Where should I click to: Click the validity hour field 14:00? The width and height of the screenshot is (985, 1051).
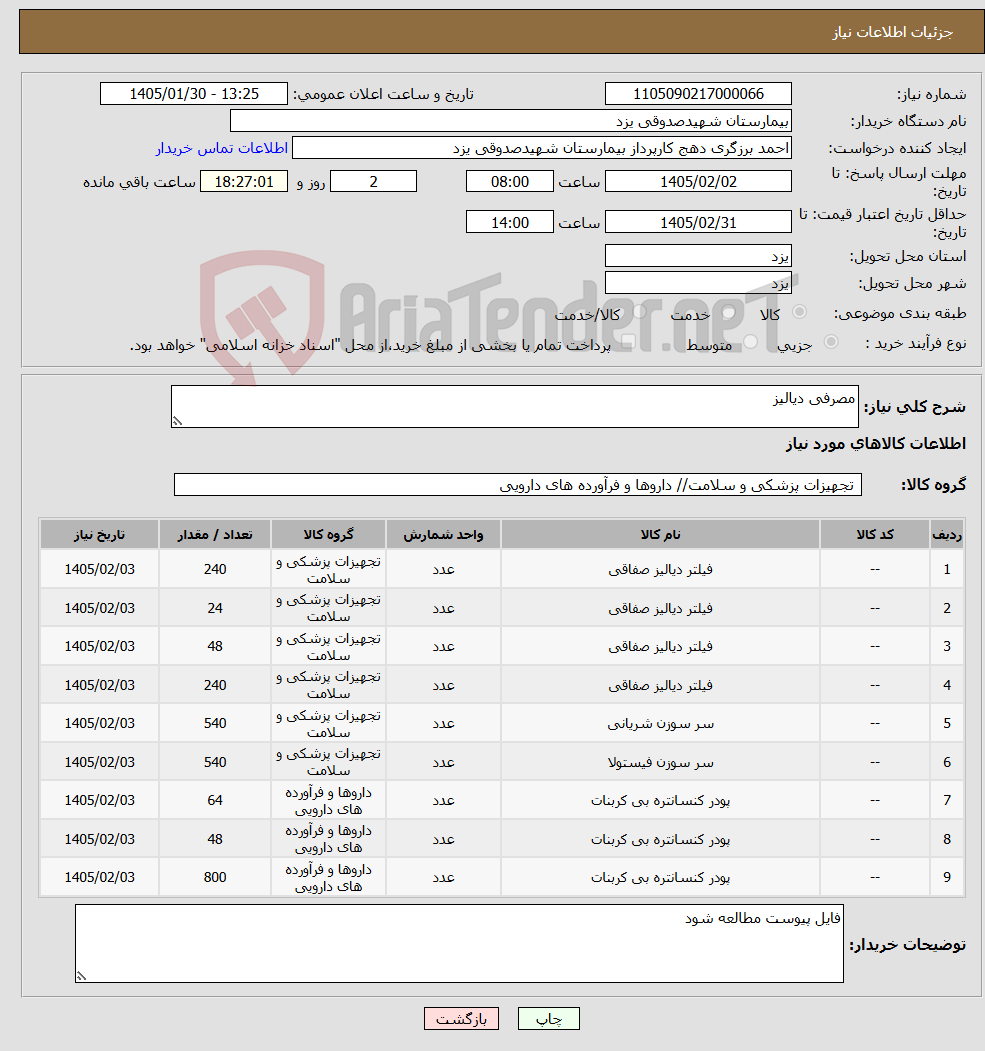510,222
